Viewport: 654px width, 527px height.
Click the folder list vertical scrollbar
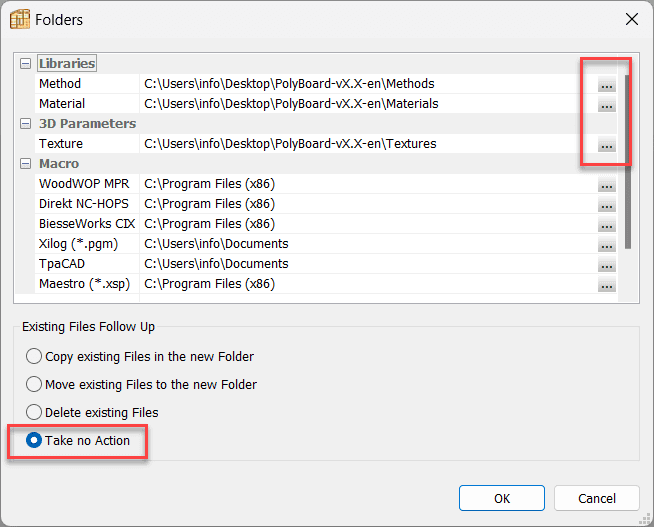pos(628,161)
